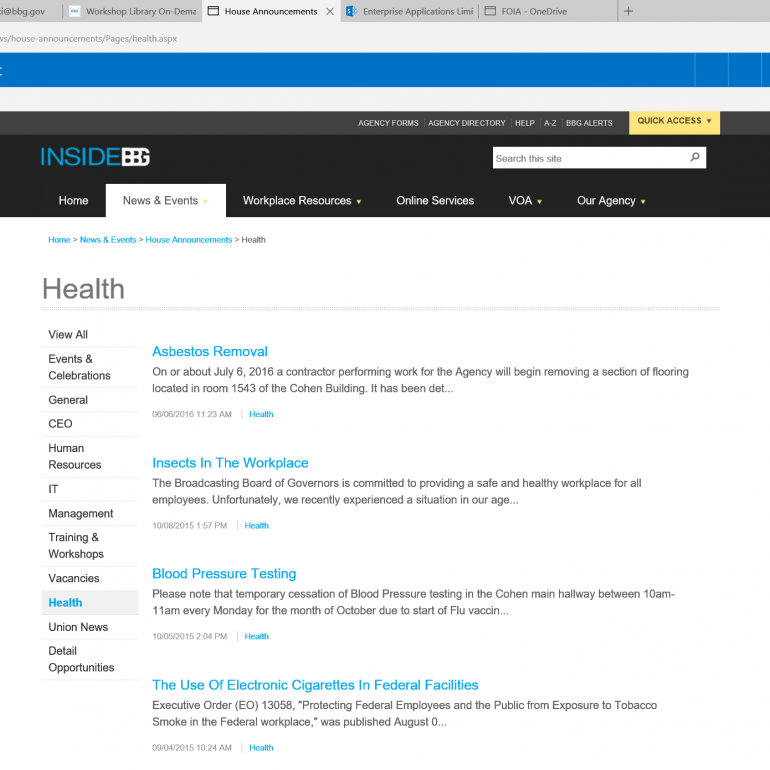Open Insects In The Workplace article
Viewport: 770px width, 770px height.
(230, 463)
